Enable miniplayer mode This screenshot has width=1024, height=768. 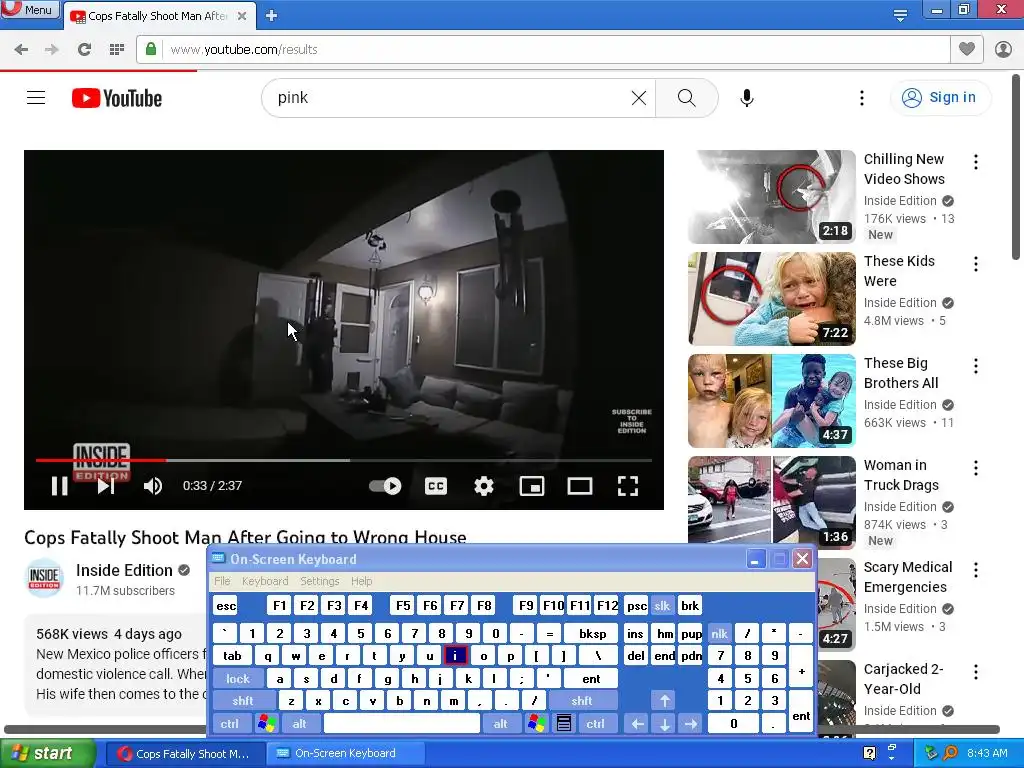532,486
